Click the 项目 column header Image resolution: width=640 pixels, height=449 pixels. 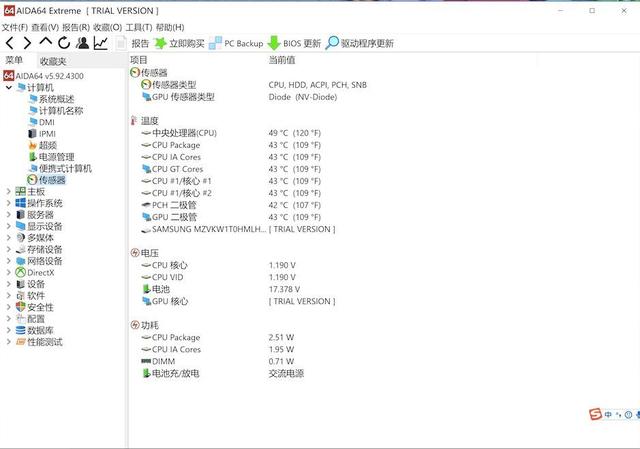[138, 60]
